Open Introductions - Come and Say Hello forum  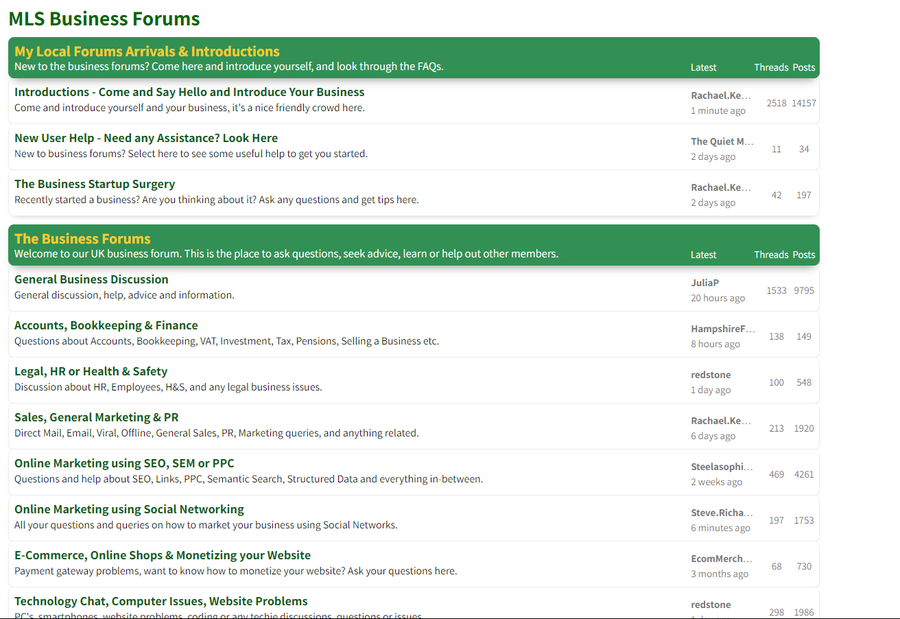(189, 92)
